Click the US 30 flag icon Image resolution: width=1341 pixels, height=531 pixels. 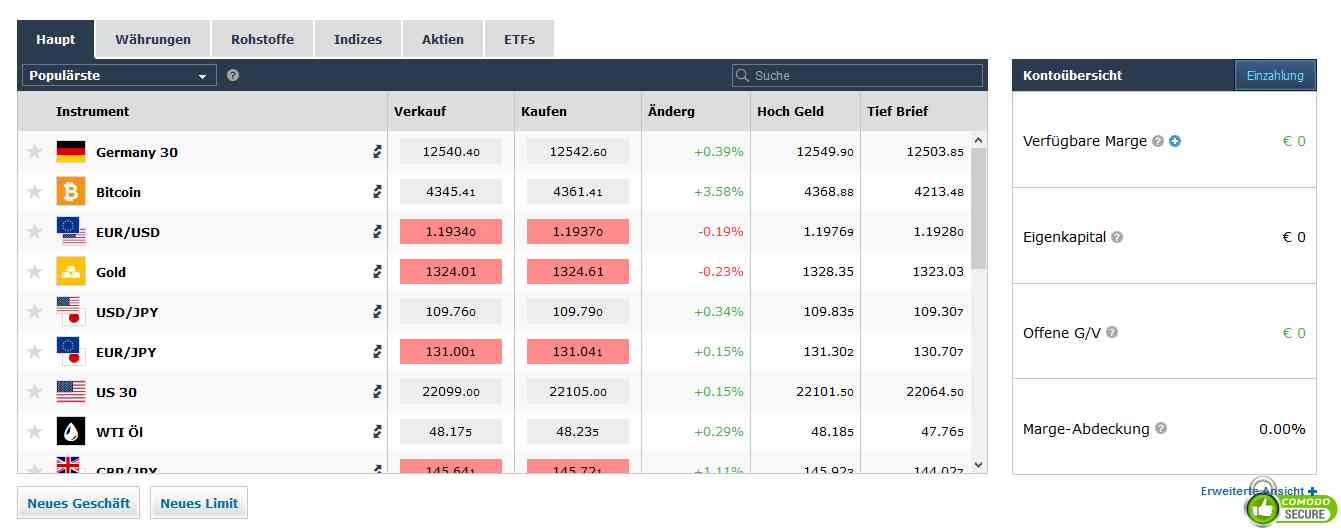[71, 392]
